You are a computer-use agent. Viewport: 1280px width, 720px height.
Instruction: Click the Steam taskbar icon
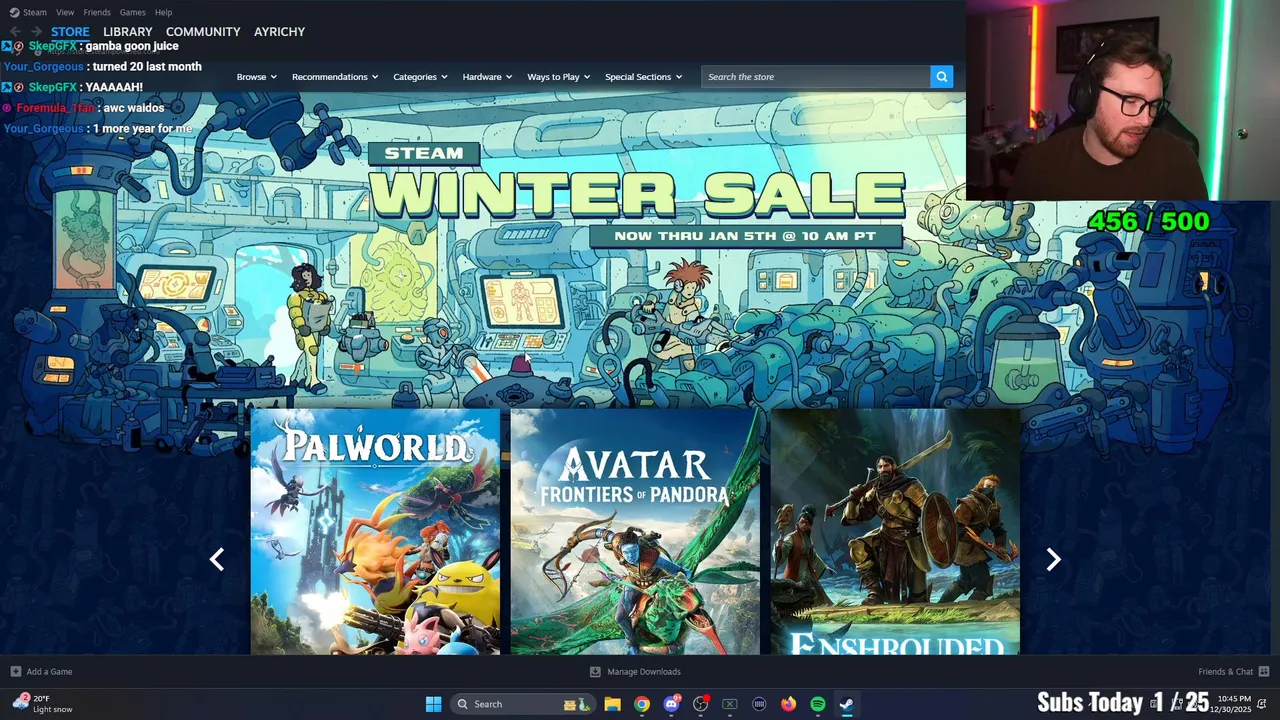click(847, 704)
